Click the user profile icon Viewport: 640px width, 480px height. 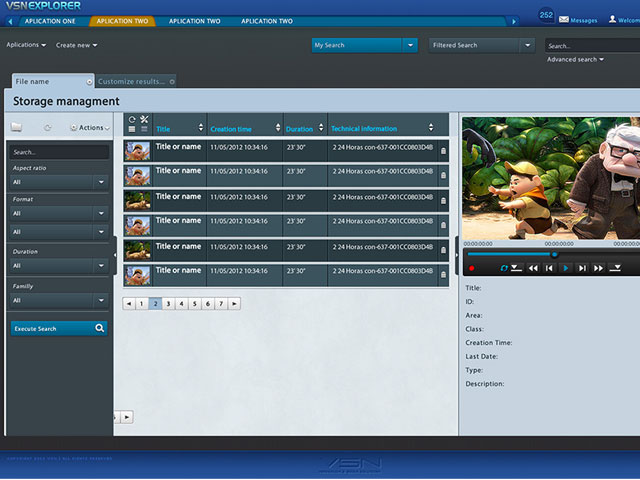click(x=612, y=19)
